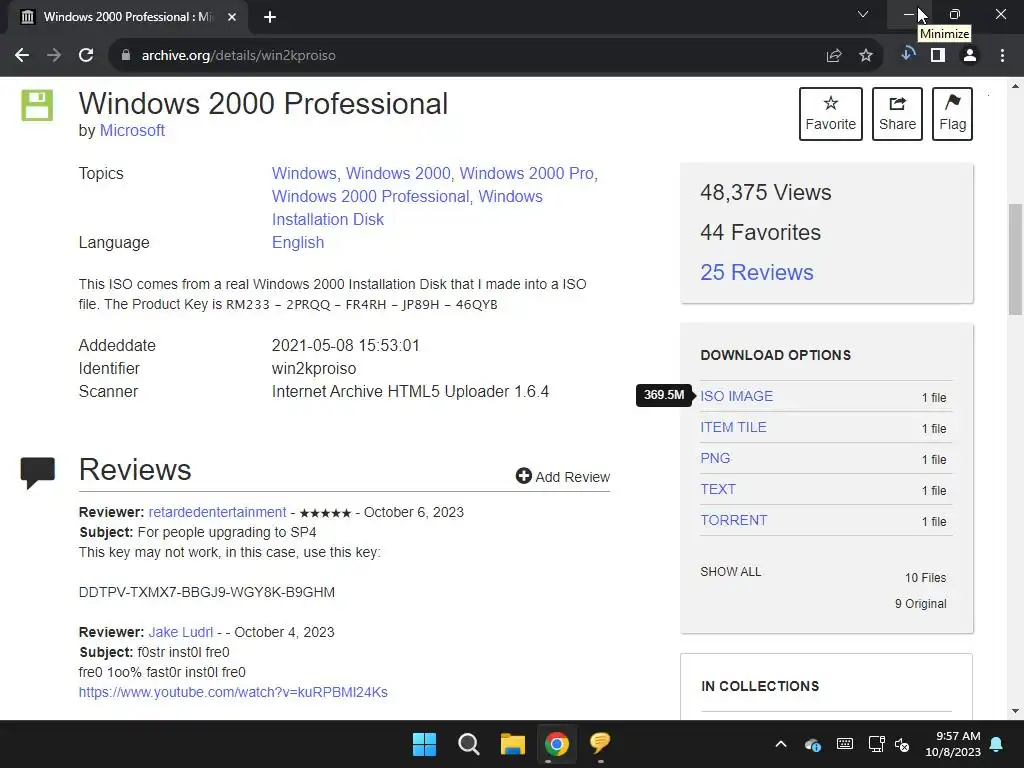
Task: Open the 25 Reviews link
Action: pyautogui.click(x=757, y=272)
